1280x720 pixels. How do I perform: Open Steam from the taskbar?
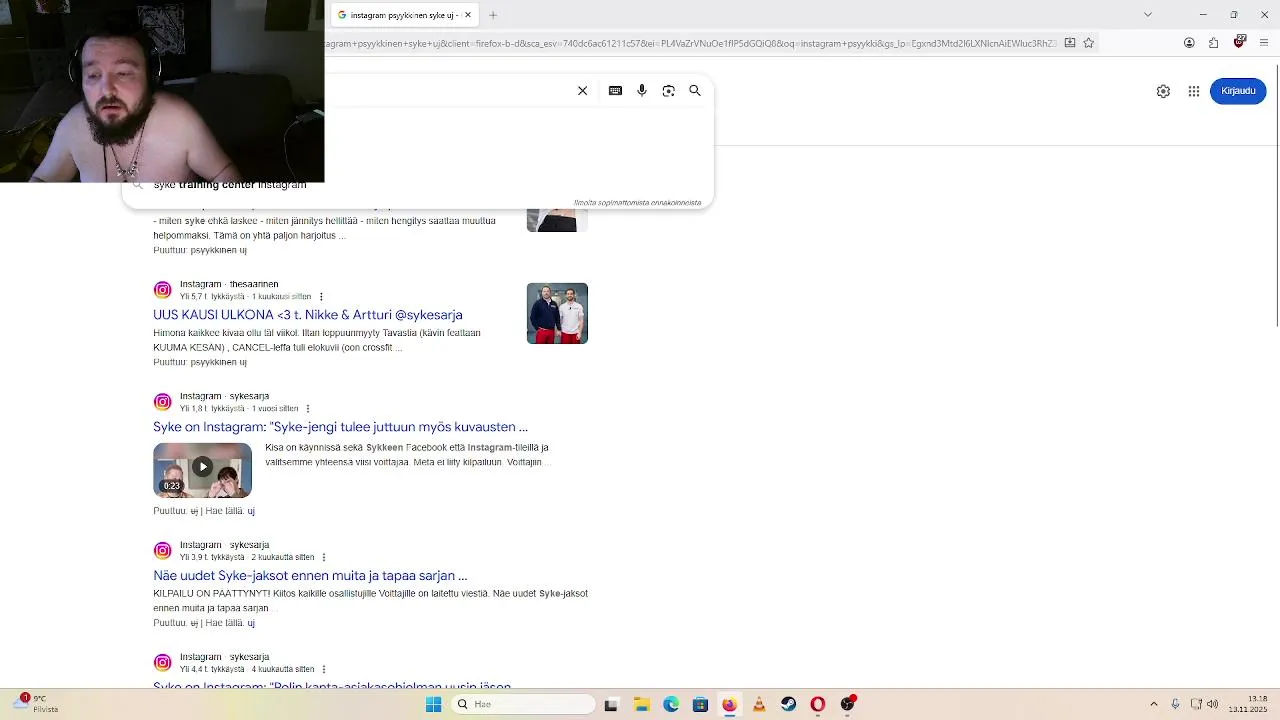pyautogui.click(x=788, y=704)
